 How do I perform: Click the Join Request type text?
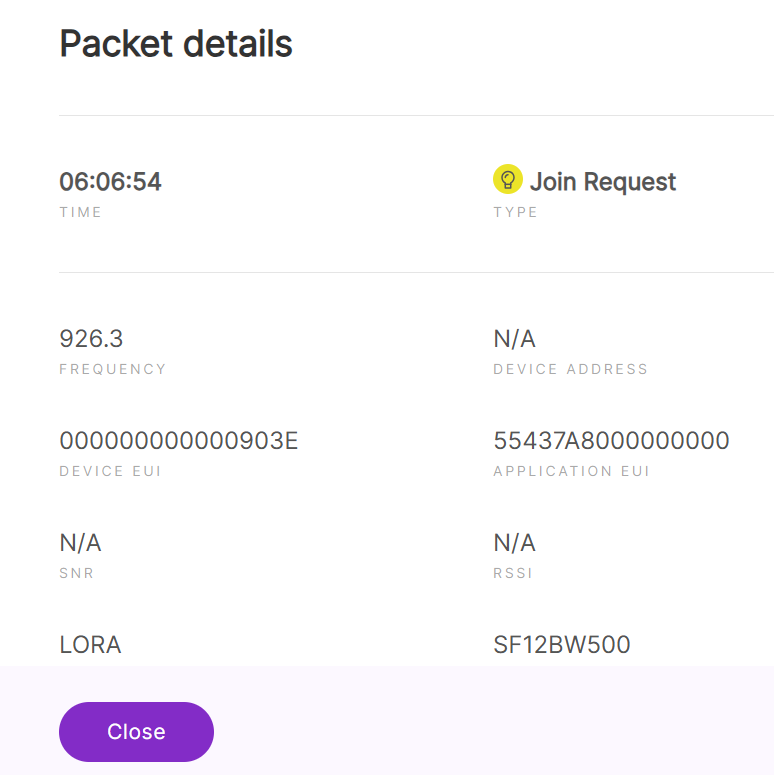click(602, 182)
